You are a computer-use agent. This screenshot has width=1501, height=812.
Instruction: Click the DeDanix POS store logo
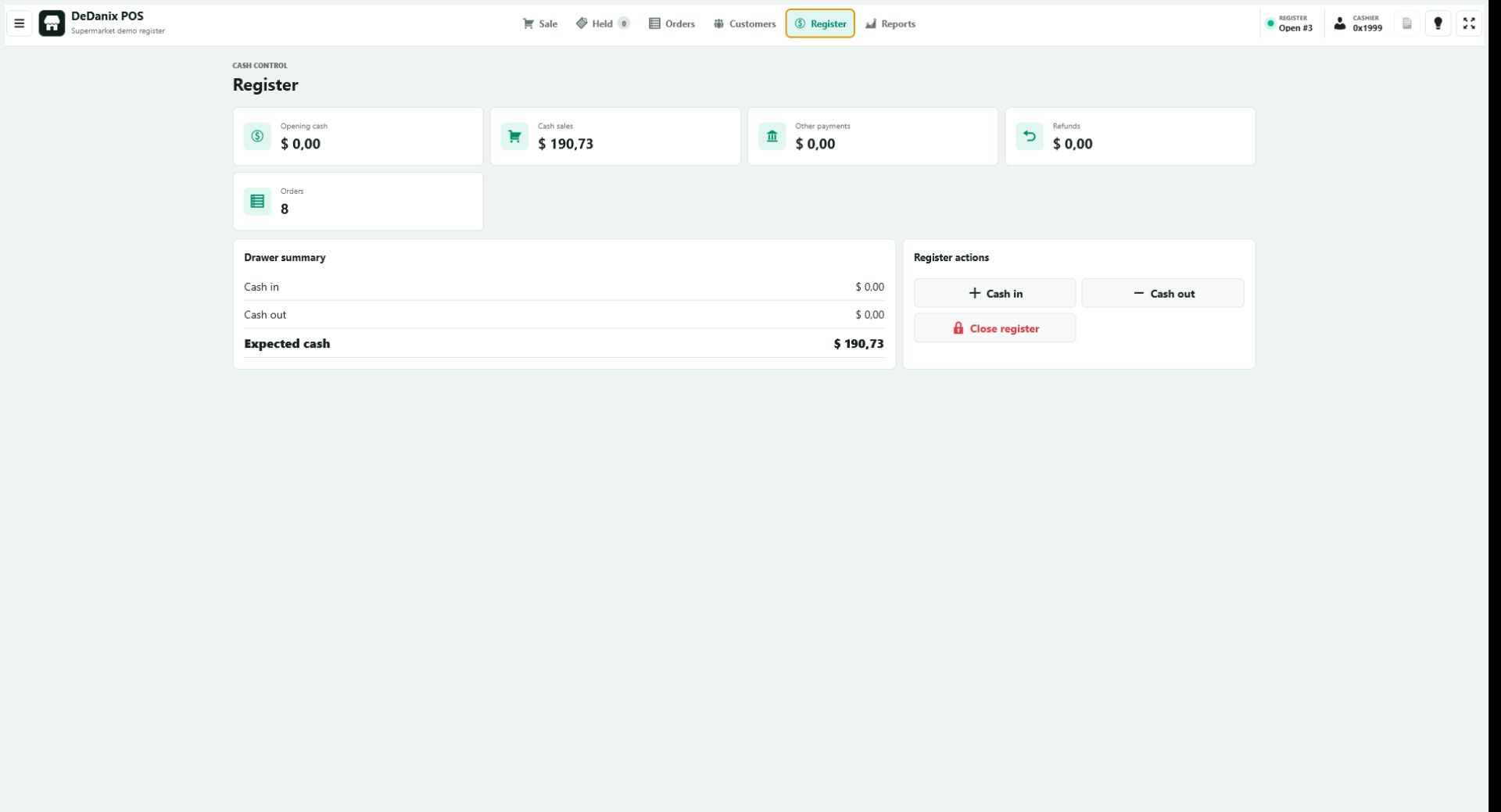click(52, 23)
